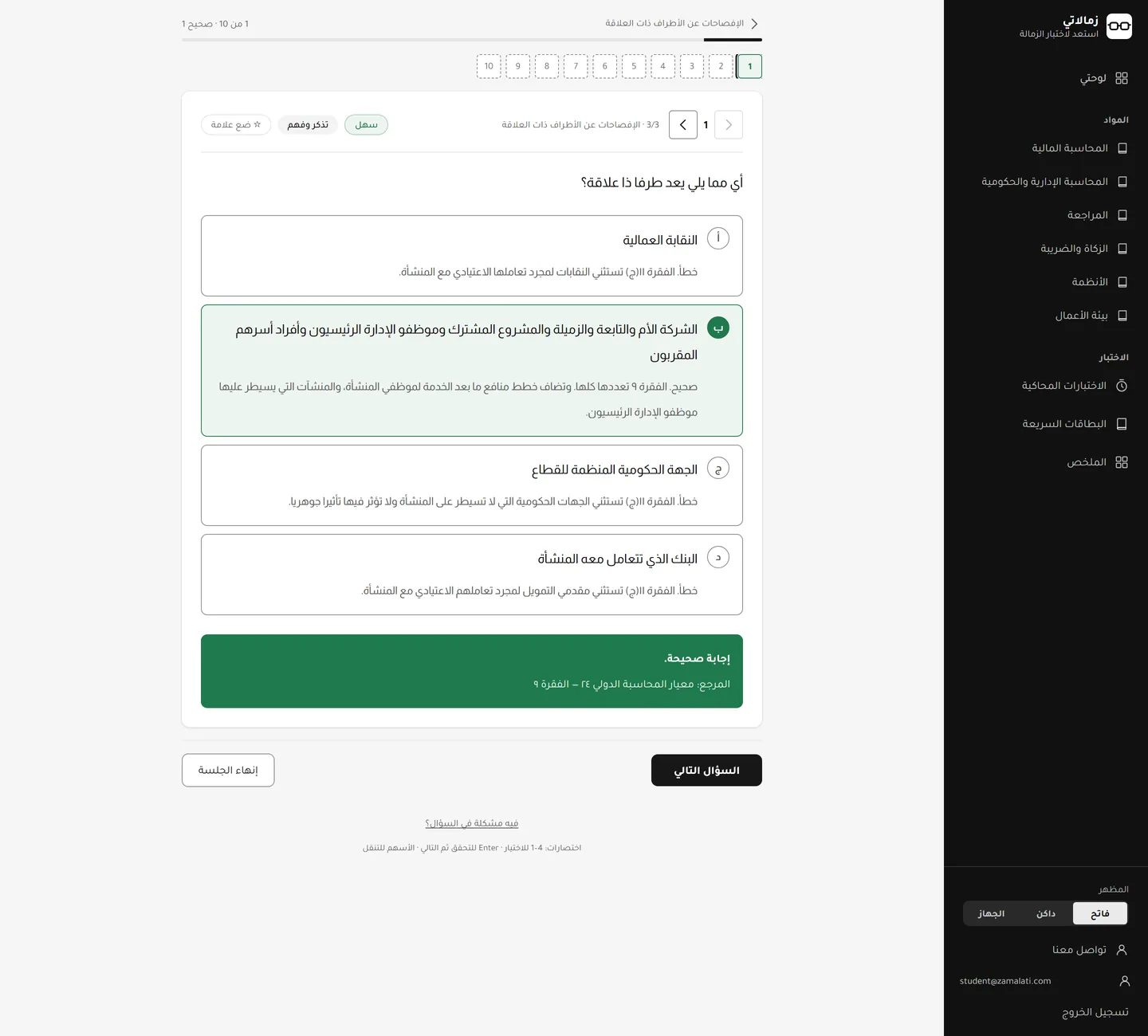Open لوحتي dashboard grid icon
The height and width of the screenshot is (1036, 1148).
[x=1122, y=78]
